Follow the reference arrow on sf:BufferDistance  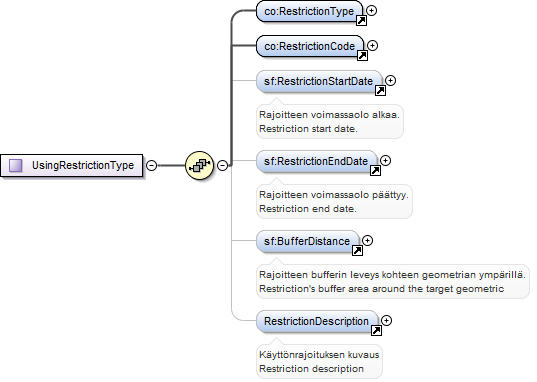(x=358, y=251)
